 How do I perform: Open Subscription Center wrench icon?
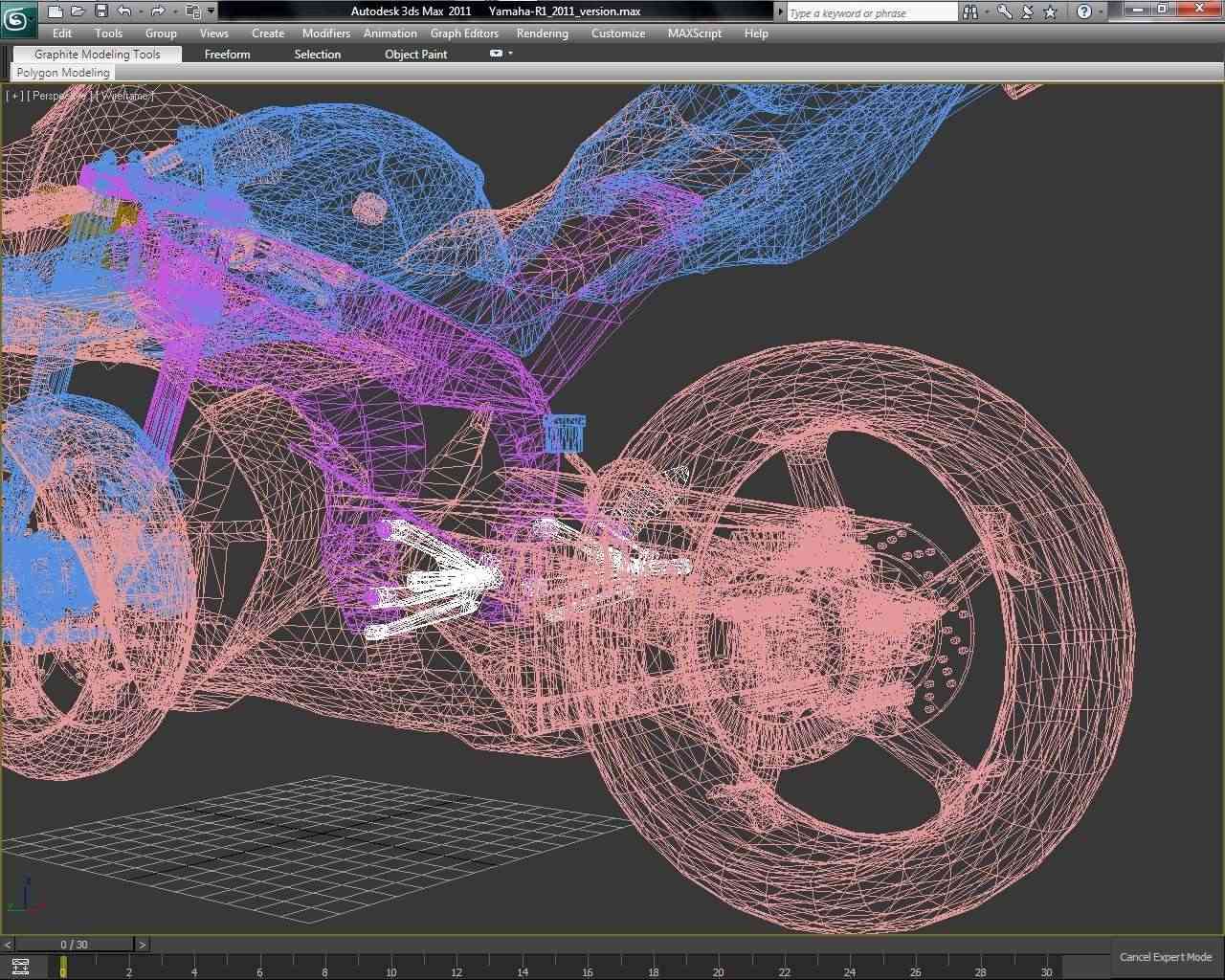tap(1004, 11)
